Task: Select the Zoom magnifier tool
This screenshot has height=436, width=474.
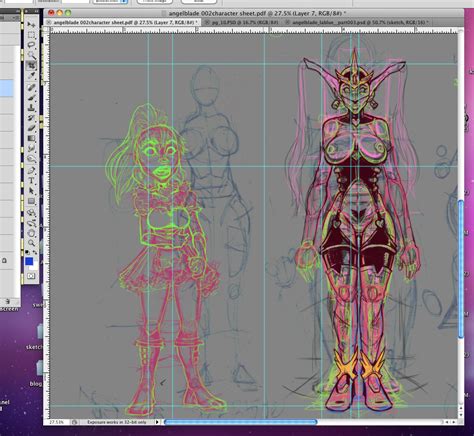Action: click(x=31, y=243)
